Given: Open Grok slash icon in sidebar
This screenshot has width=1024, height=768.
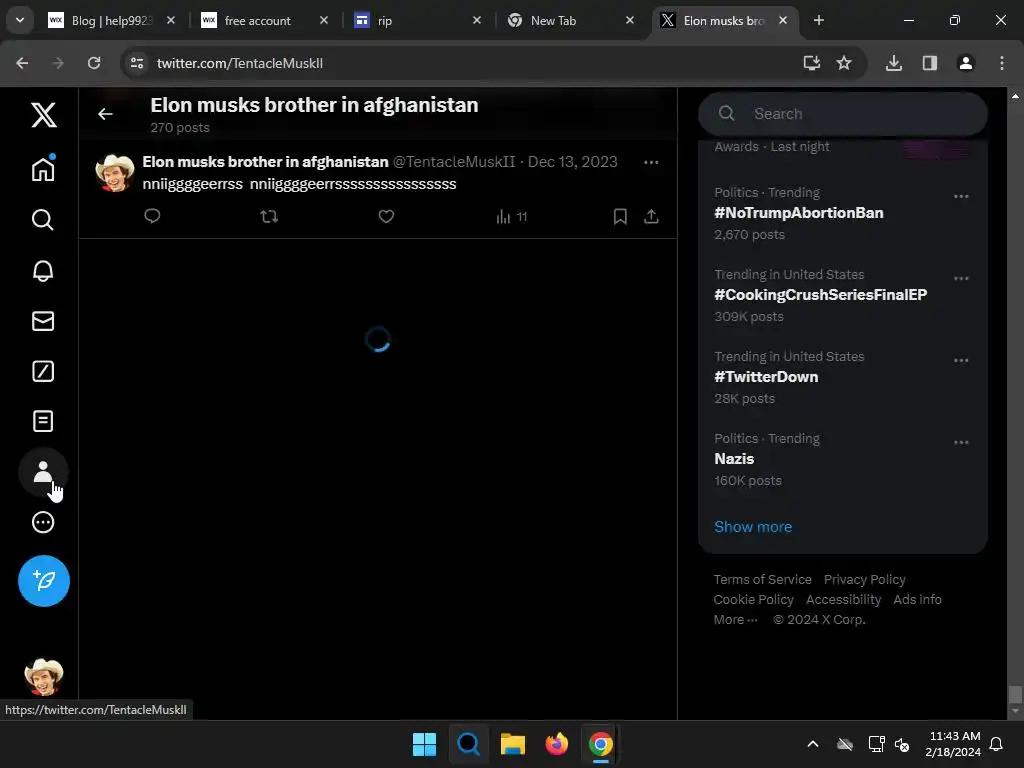Looking at the screenshot, I should pos(43,371).
